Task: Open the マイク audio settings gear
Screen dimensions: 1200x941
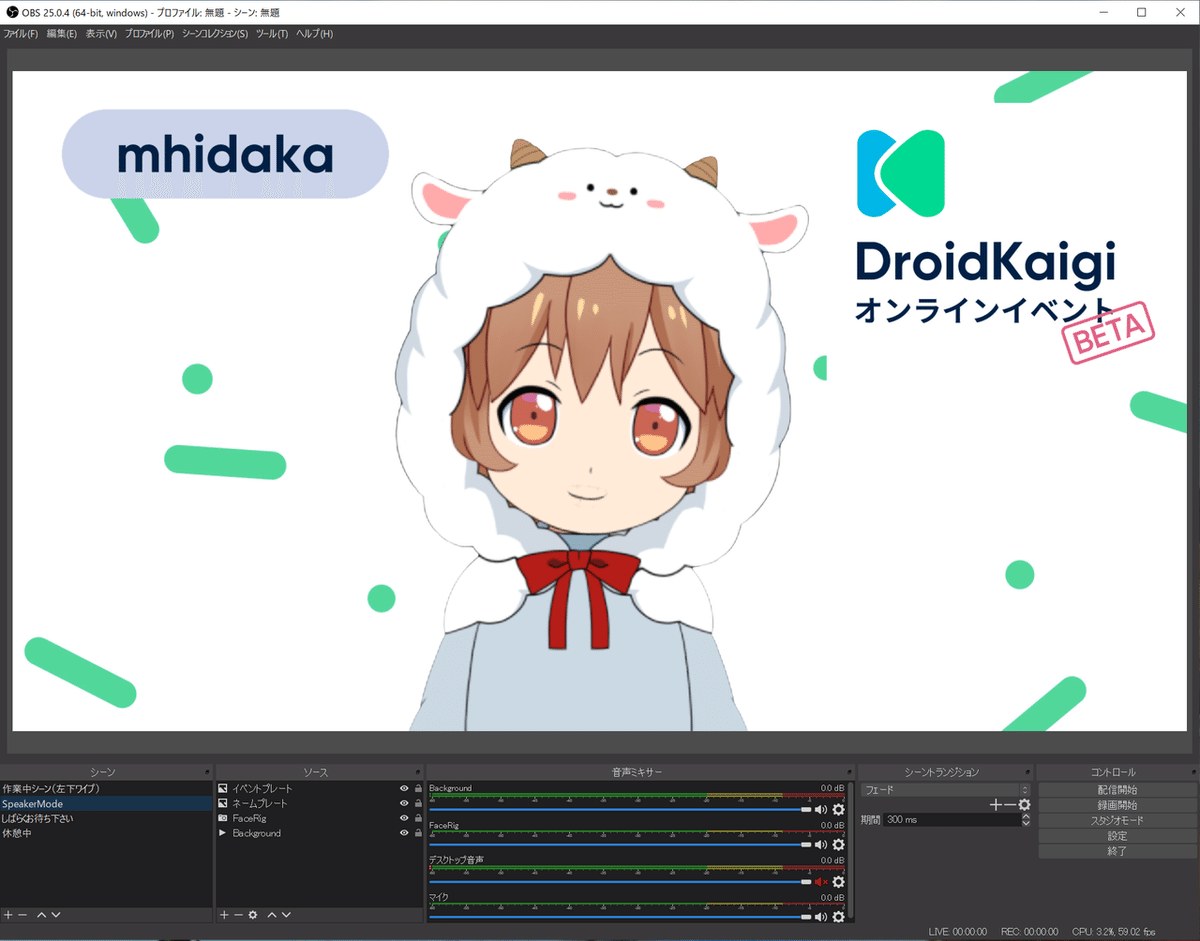Action: (x=839, y=916)
